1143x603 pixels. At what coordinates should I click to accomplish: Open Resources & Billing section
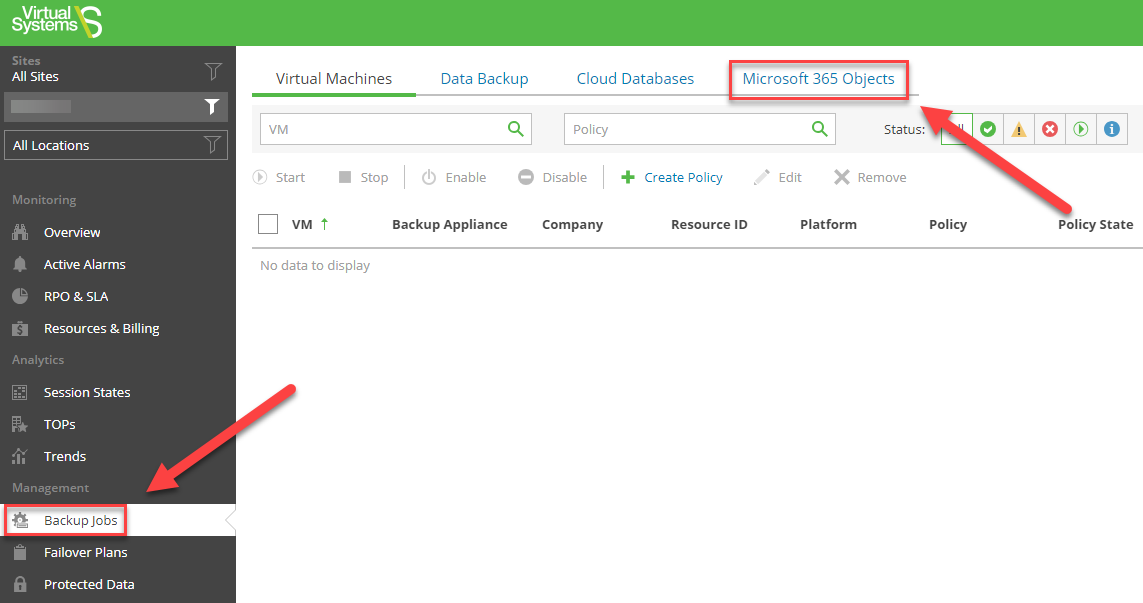tap(101, 329)
